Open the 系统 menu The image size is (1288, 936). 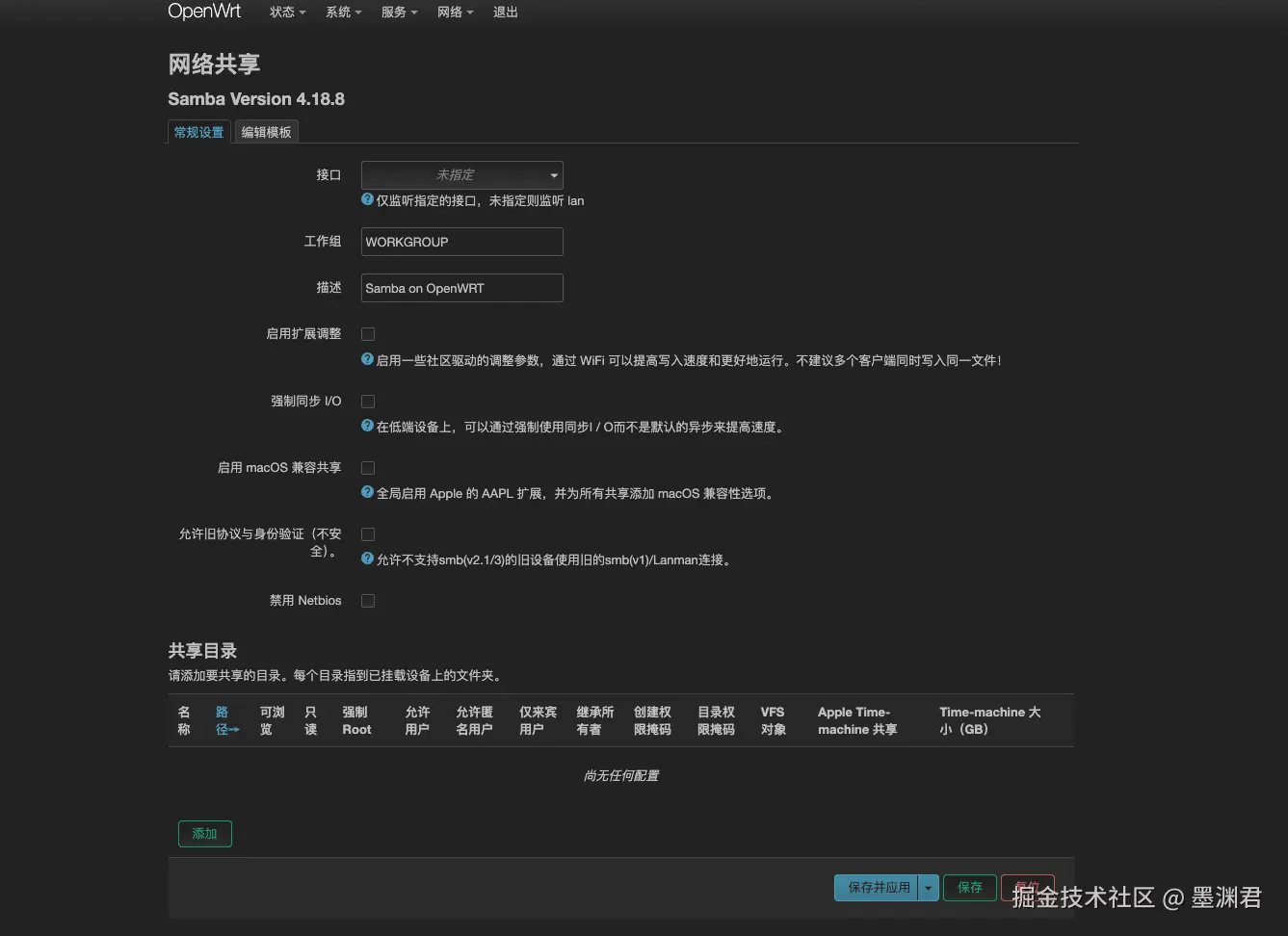pyautogui.click(x=343, y=13)
